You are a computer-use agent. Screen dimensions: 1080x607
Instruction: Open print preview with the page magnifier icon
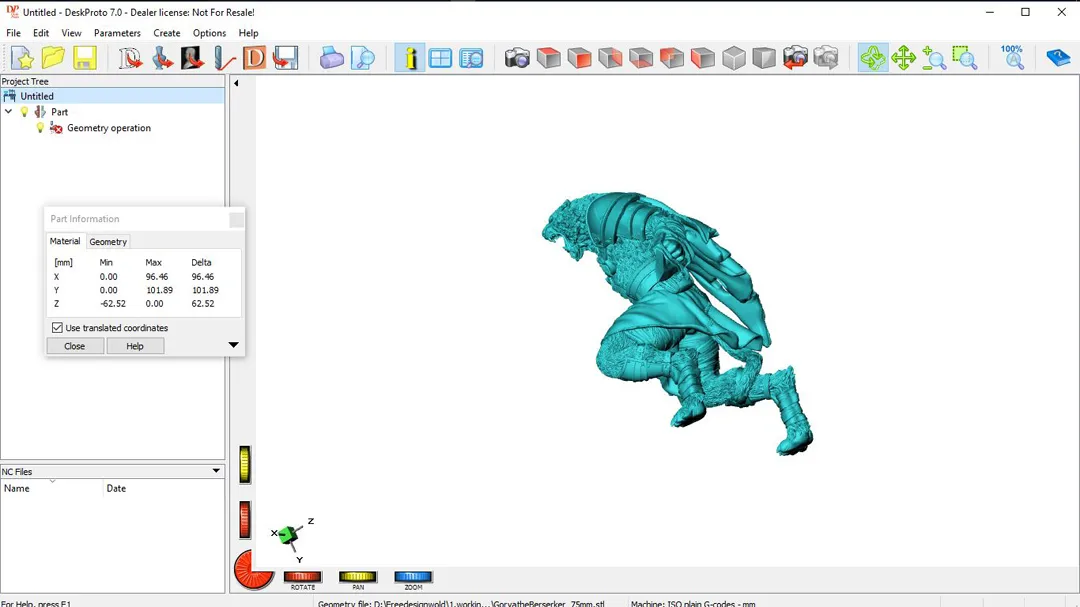(362, 58)
